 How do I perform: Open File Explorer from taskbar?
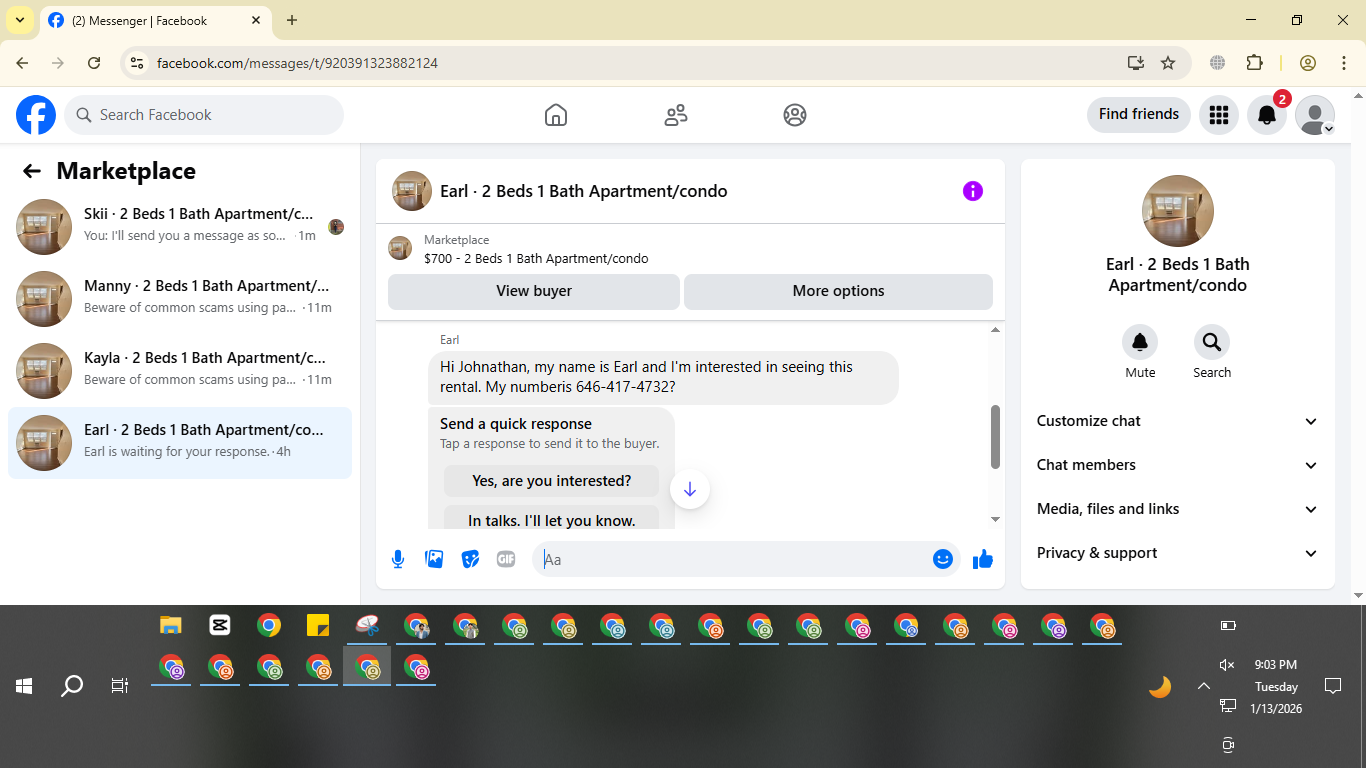171,626
